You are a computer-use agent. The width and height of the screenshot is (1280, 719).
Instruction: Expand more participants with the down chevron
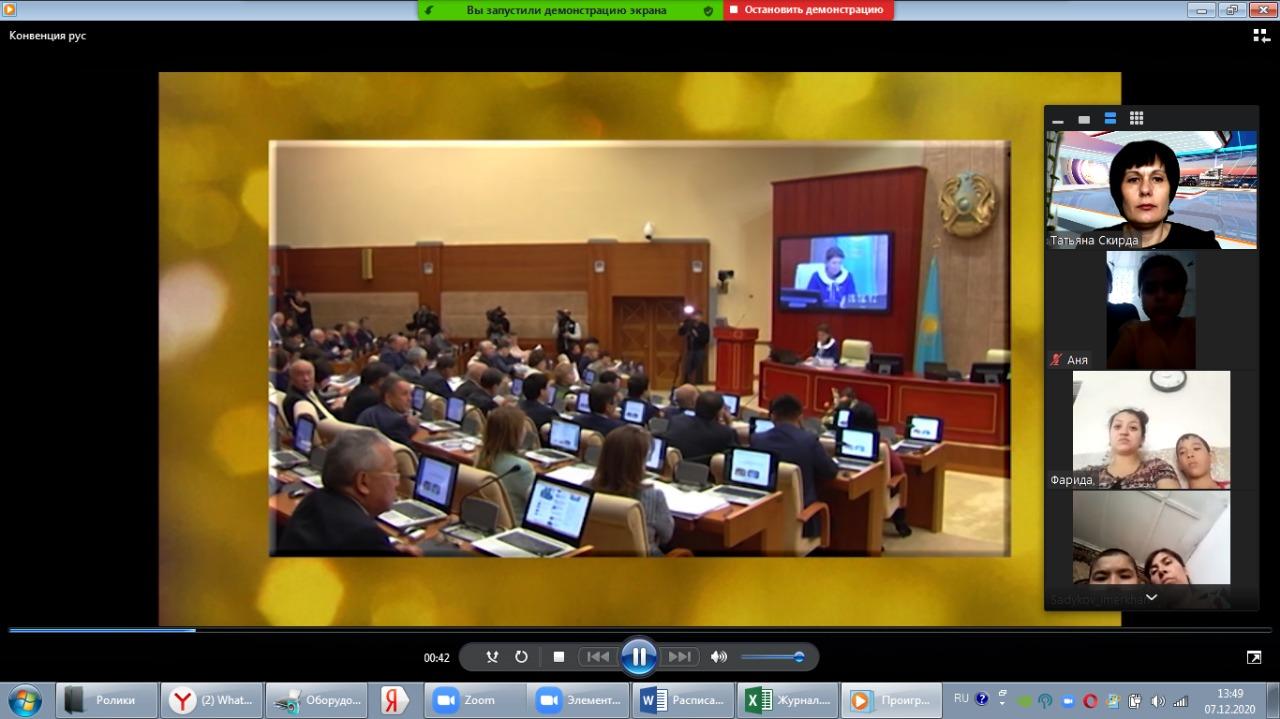[x=1151, y=597]
